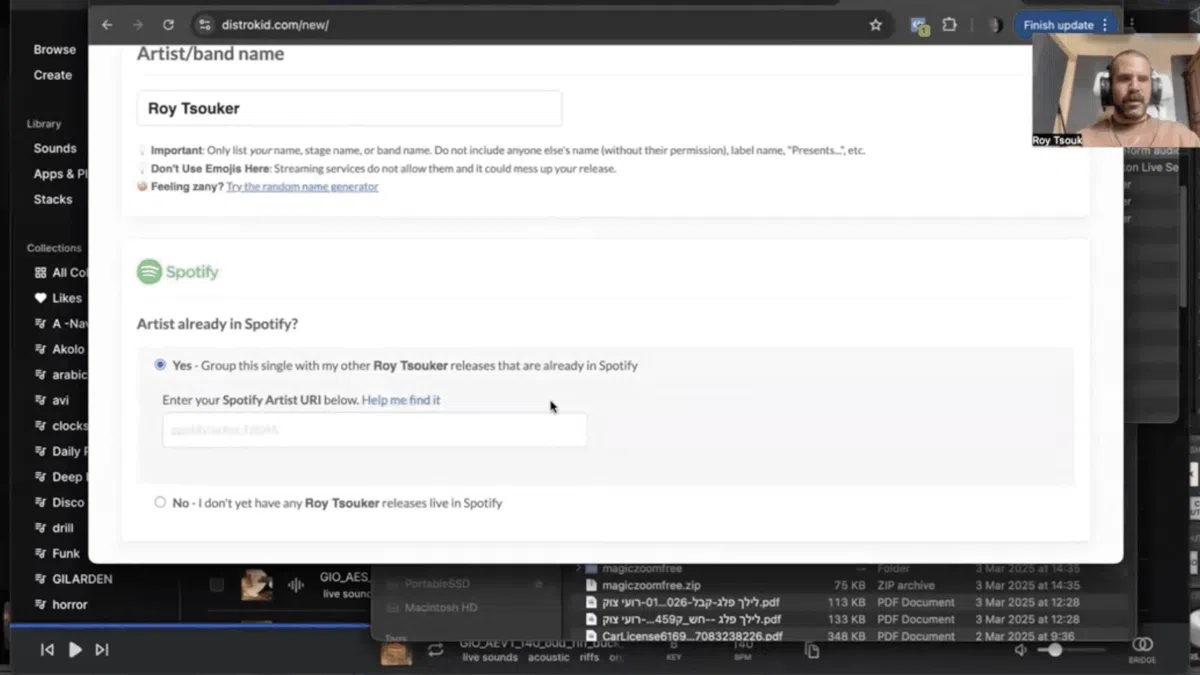Bookmark this page with the star icon
This screenshot has height=675, width=1200.
(876, 25)
